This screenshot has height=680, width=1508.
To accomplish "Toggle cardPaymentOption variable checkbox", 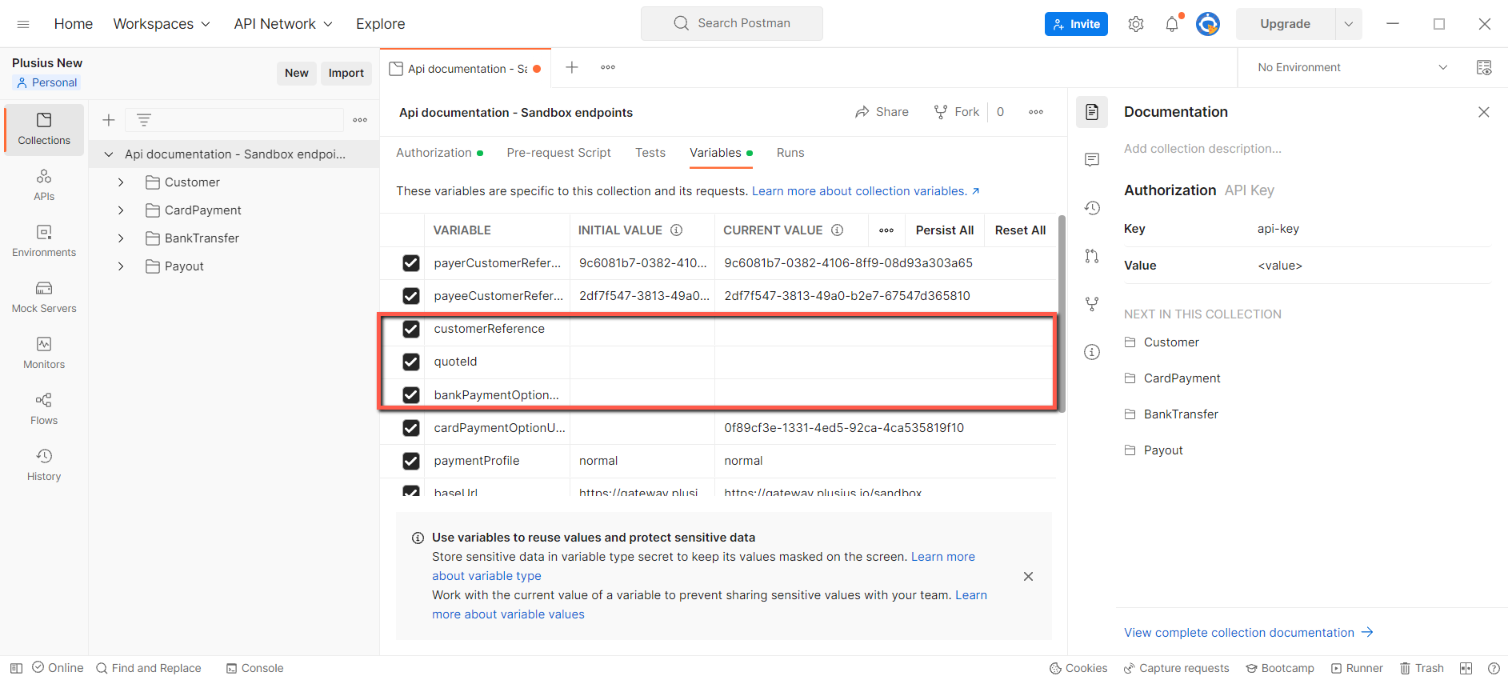I will [x=411, y=428].
